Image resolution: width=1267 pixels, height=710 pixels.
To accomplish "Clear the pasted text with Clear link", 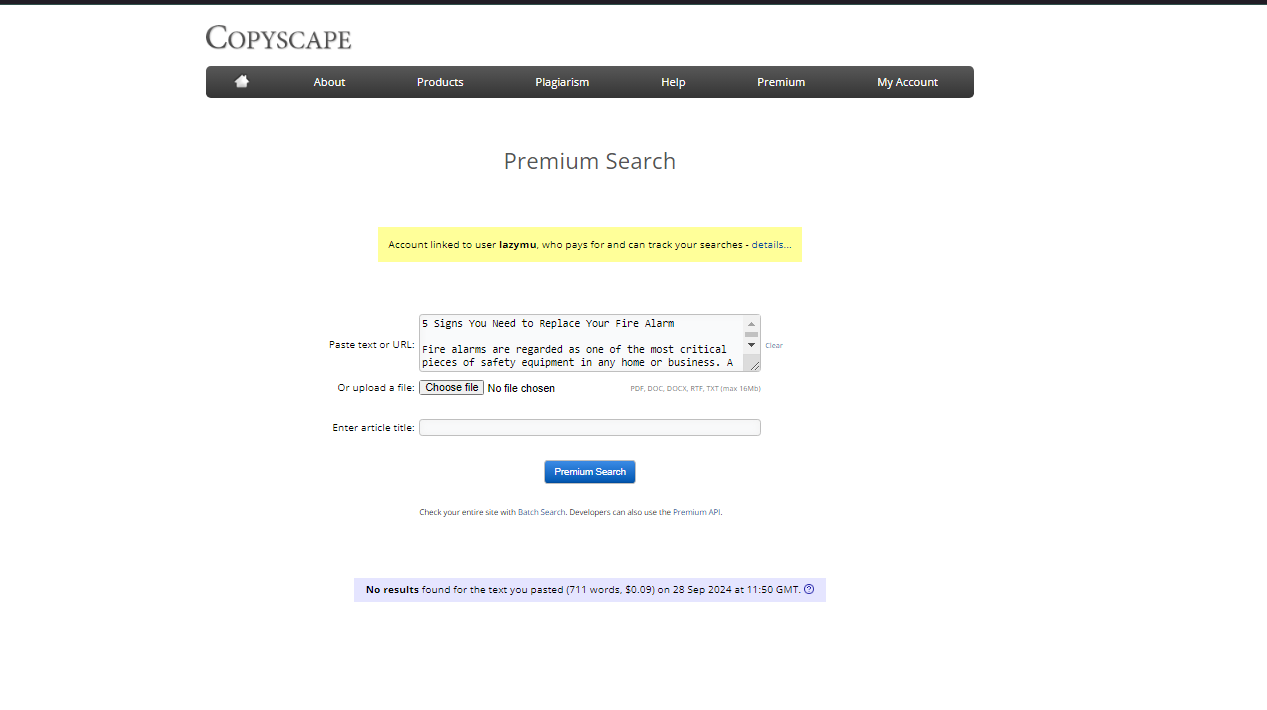I will point(774,345).
